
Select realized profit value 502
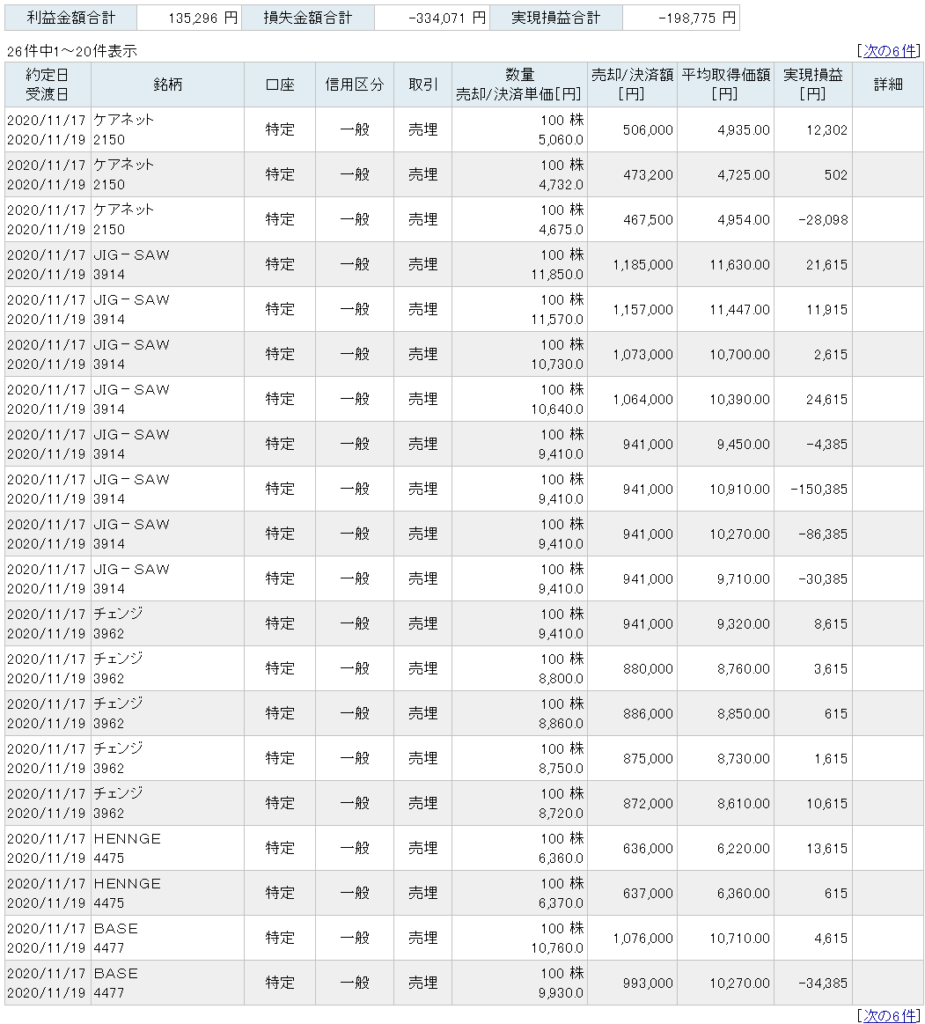pyautogui.click(x=836, y=175)
